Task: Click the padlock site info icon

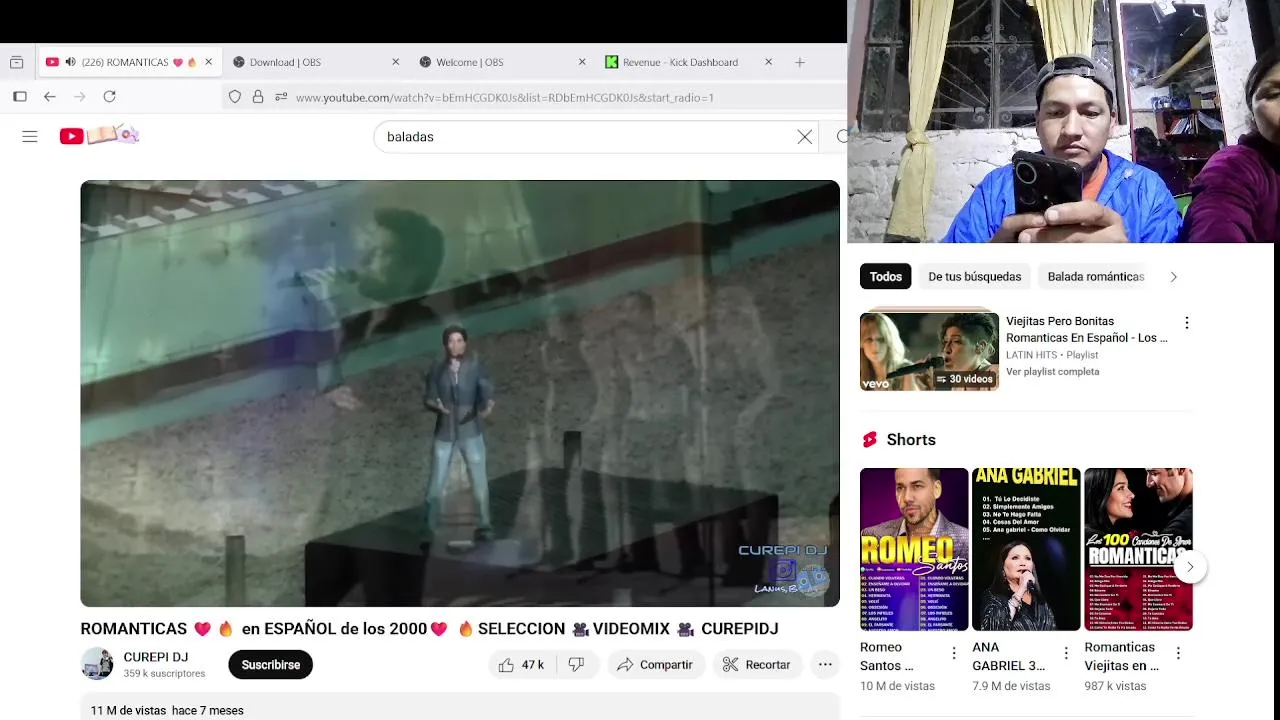Action: pyautogui.click(x=258, y=97)
